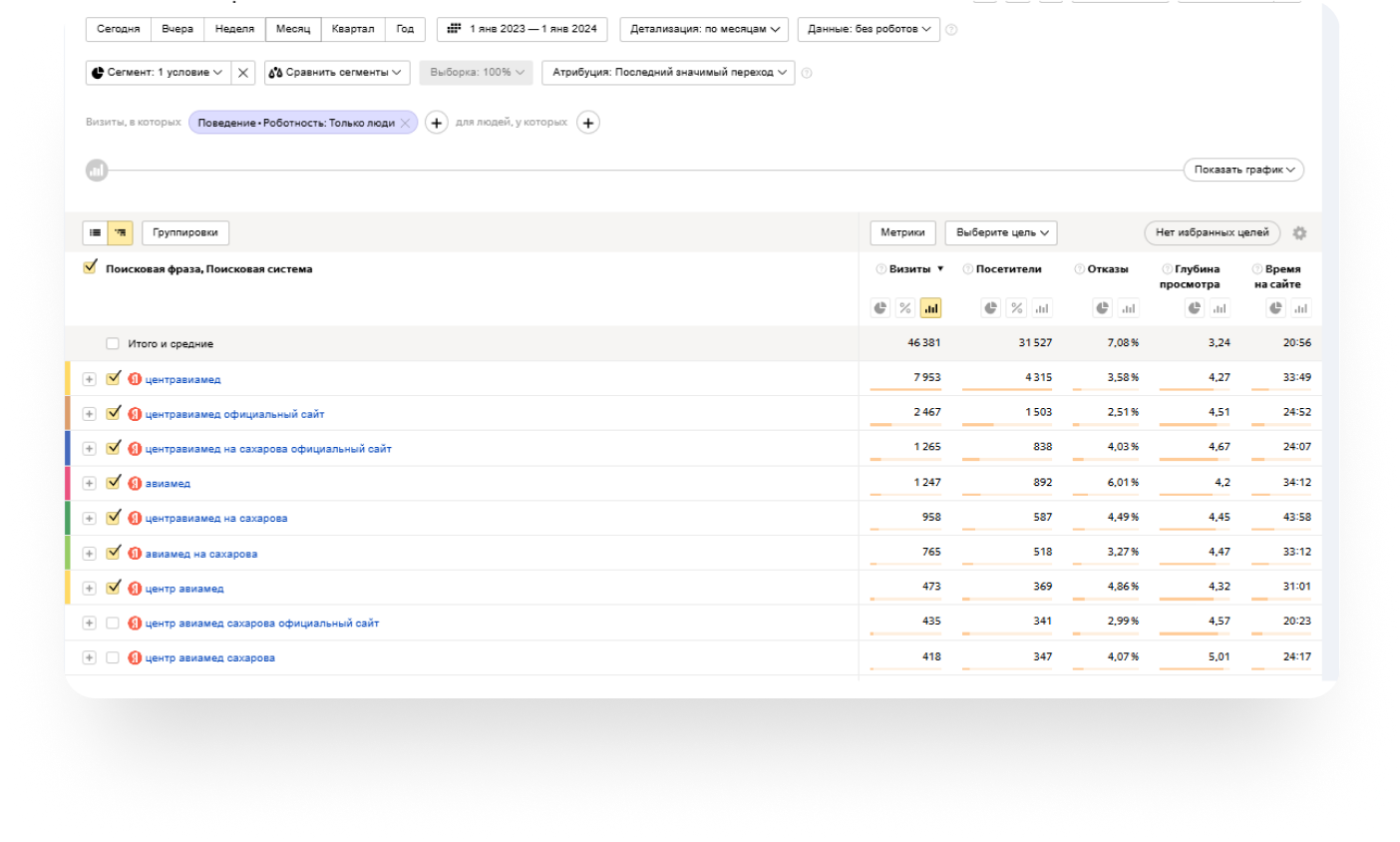
Task: Open Атрибуция: Последний значимый переход dropdown
Action: pos(668,73)
